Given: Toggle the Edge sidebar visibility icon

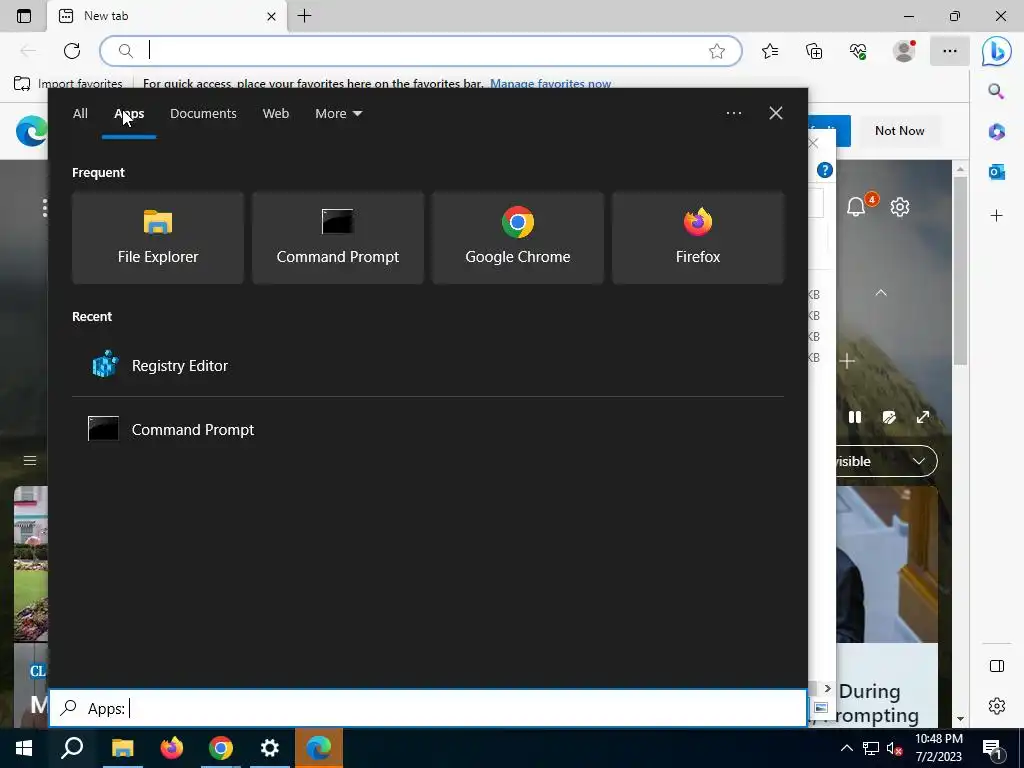Looking at the screenshot, I should [x=997, y=666].
